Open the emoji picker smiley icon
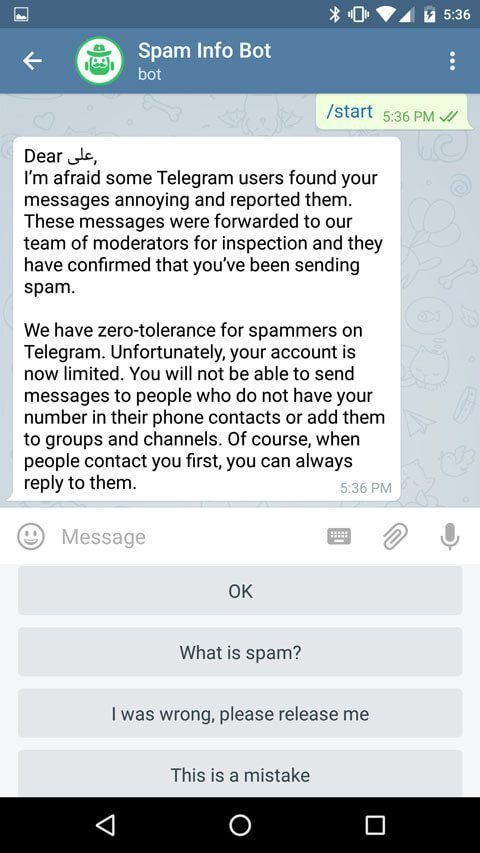480x853 pixels. click(x=31, y=536)
